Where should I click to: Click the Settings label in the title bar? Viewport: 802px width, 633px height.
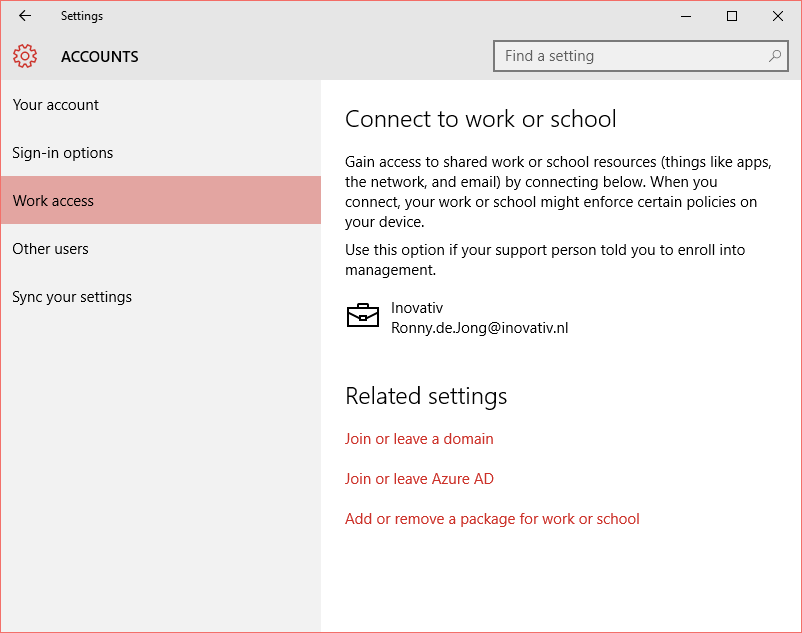(x=82, y=15)
